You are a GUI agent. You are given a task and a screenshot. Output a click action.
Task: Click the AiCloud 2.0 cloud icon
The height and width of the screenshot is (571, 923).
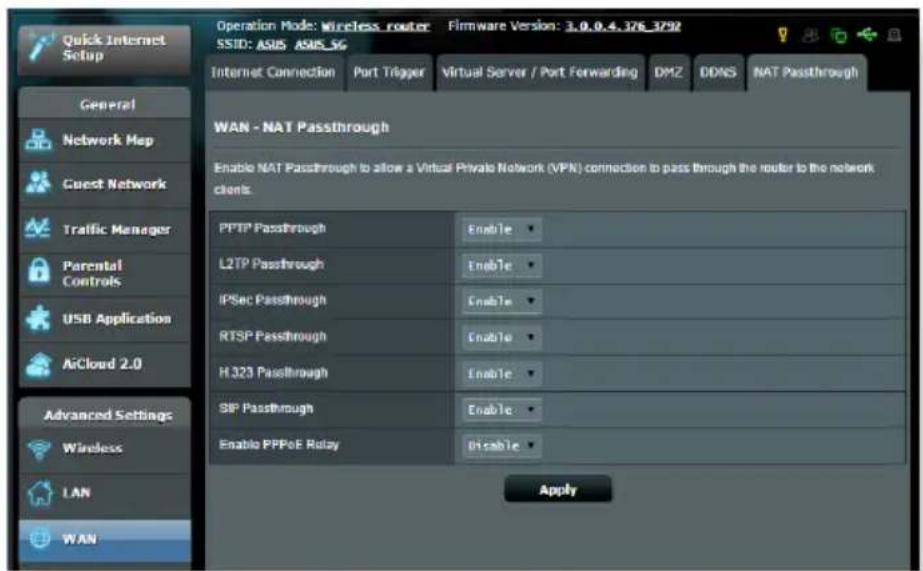39,364
